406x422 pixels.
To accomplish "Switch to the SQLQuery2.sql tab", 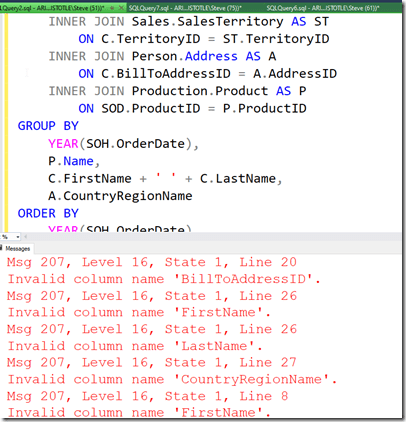I will coord(53,8).
